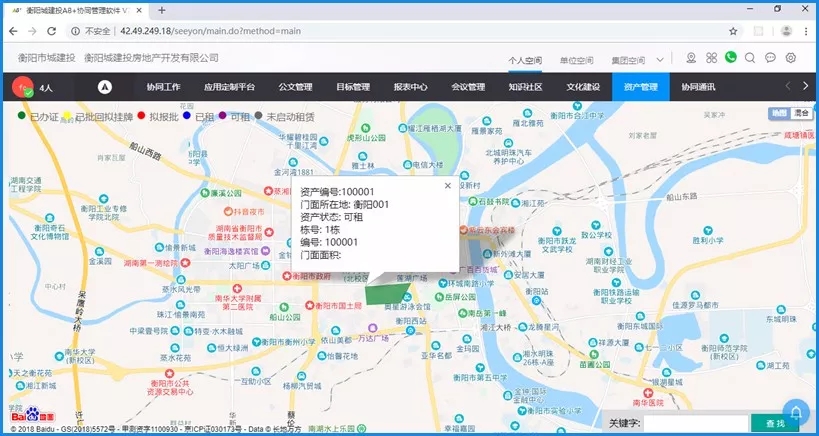Click the 关键字 keyword input field

coord(696,423)
